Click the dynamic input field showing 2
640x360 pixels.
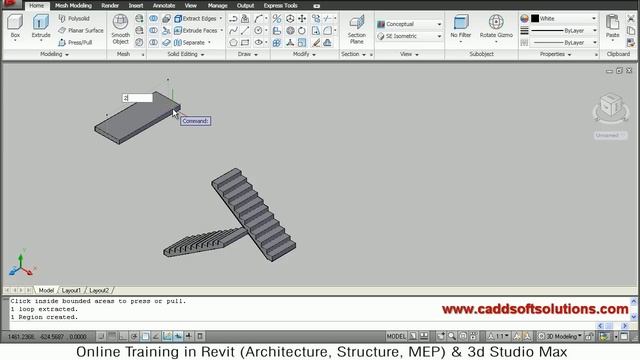pos(138,98)
